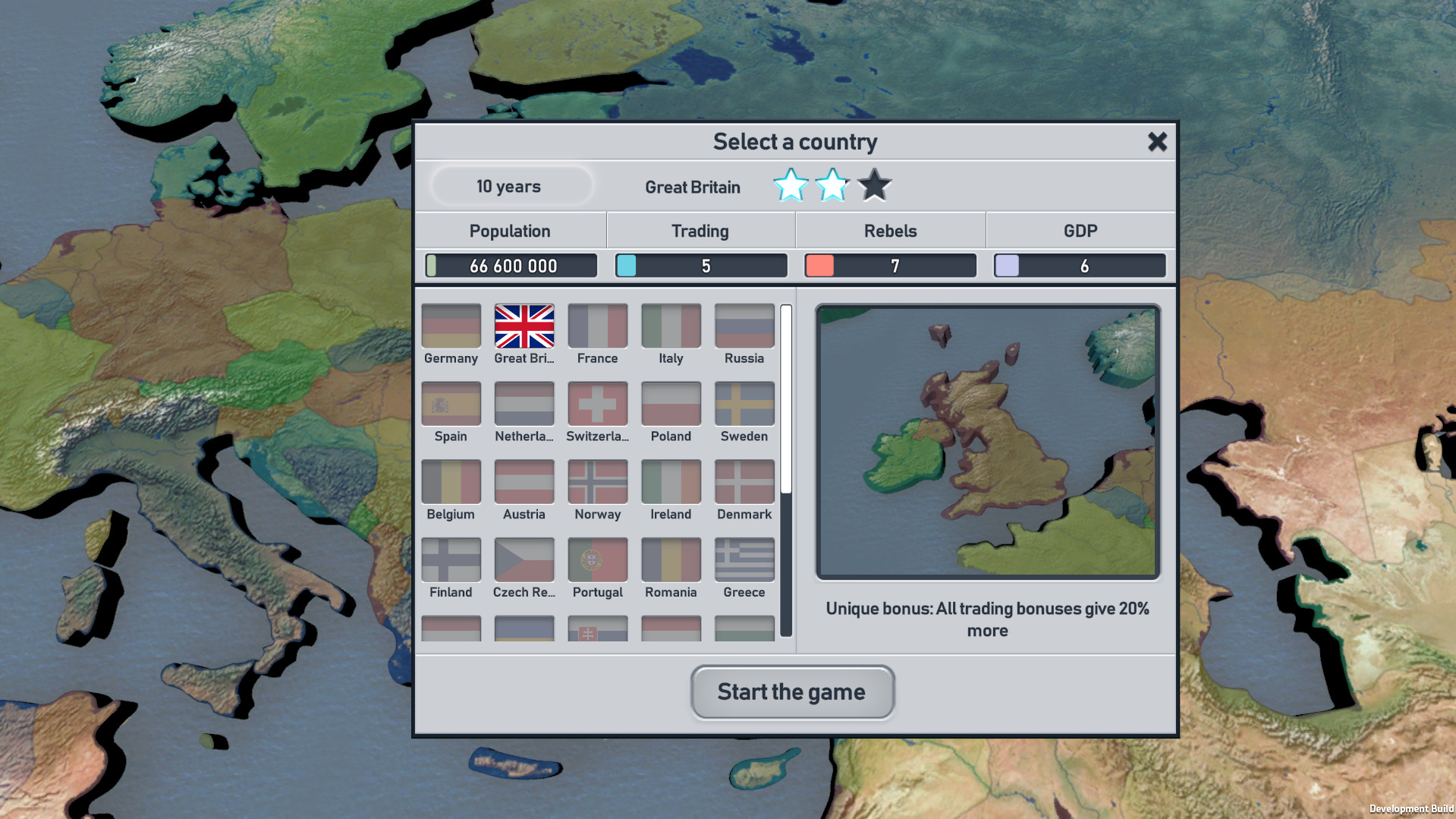Select the Greece flag

pyautogui.click(x=744, y=560)
